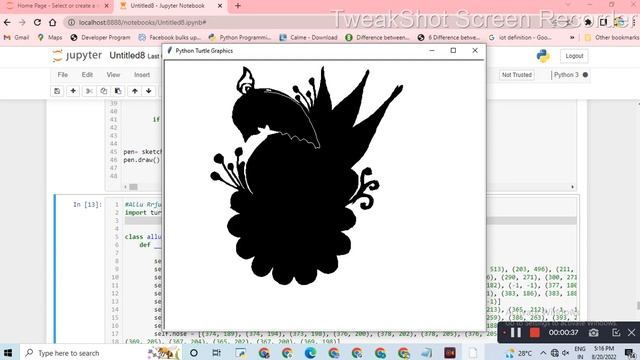Move the selected cell down
This screenshot has height=360, width=640.
(149, 91)
